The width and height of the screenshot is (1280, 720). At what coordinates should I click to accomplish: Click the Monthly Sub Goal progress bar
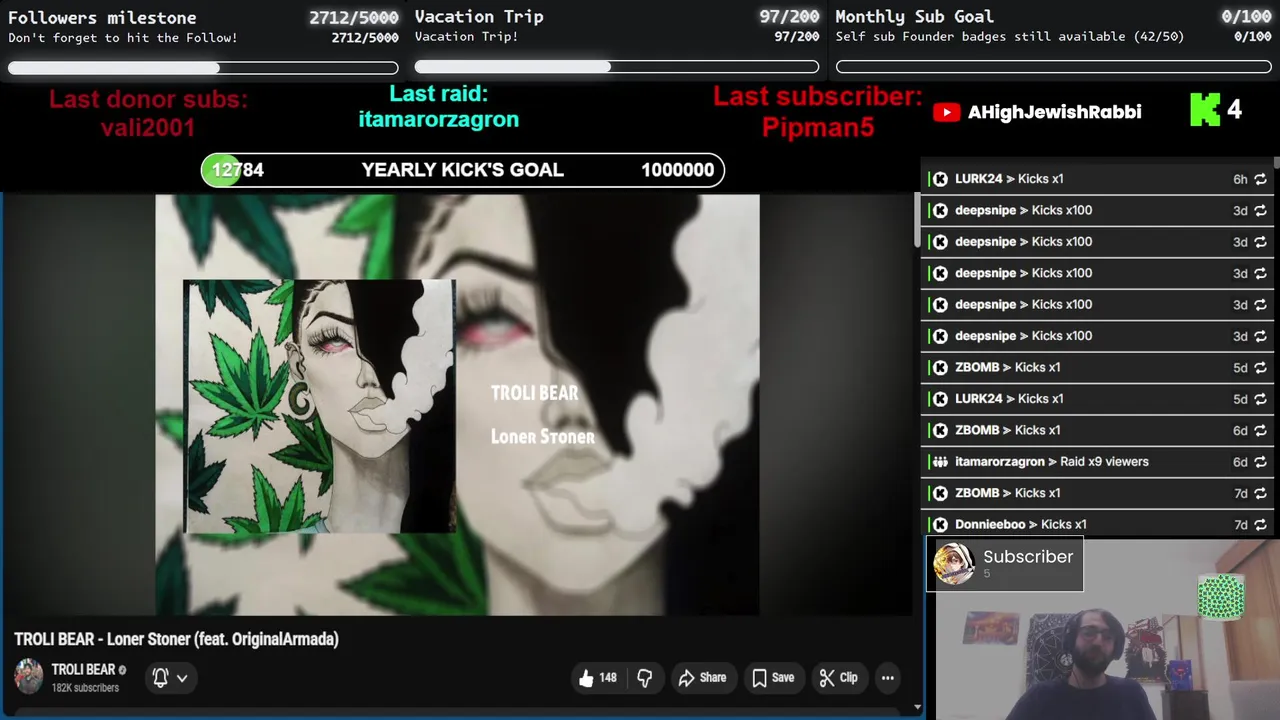coord(1054,67)
